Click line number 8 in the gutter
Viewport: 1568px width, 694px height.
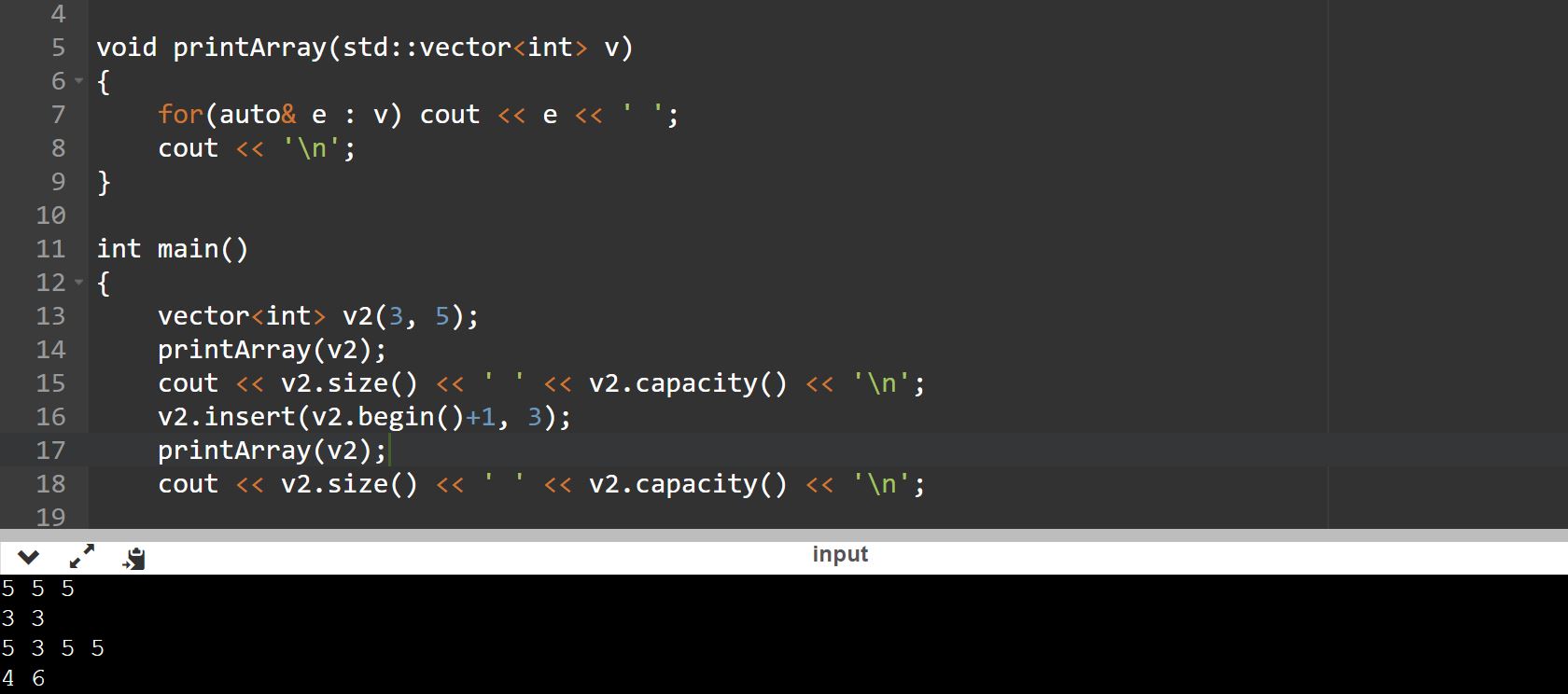[58, 148]
